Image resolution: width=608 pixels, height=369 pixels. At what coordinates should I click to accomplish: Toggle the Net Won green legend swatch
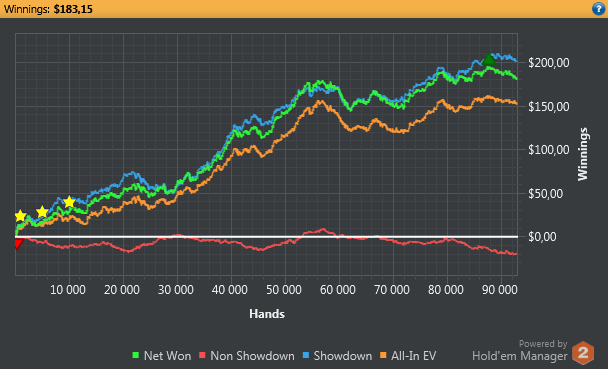[x=136, y=355]
